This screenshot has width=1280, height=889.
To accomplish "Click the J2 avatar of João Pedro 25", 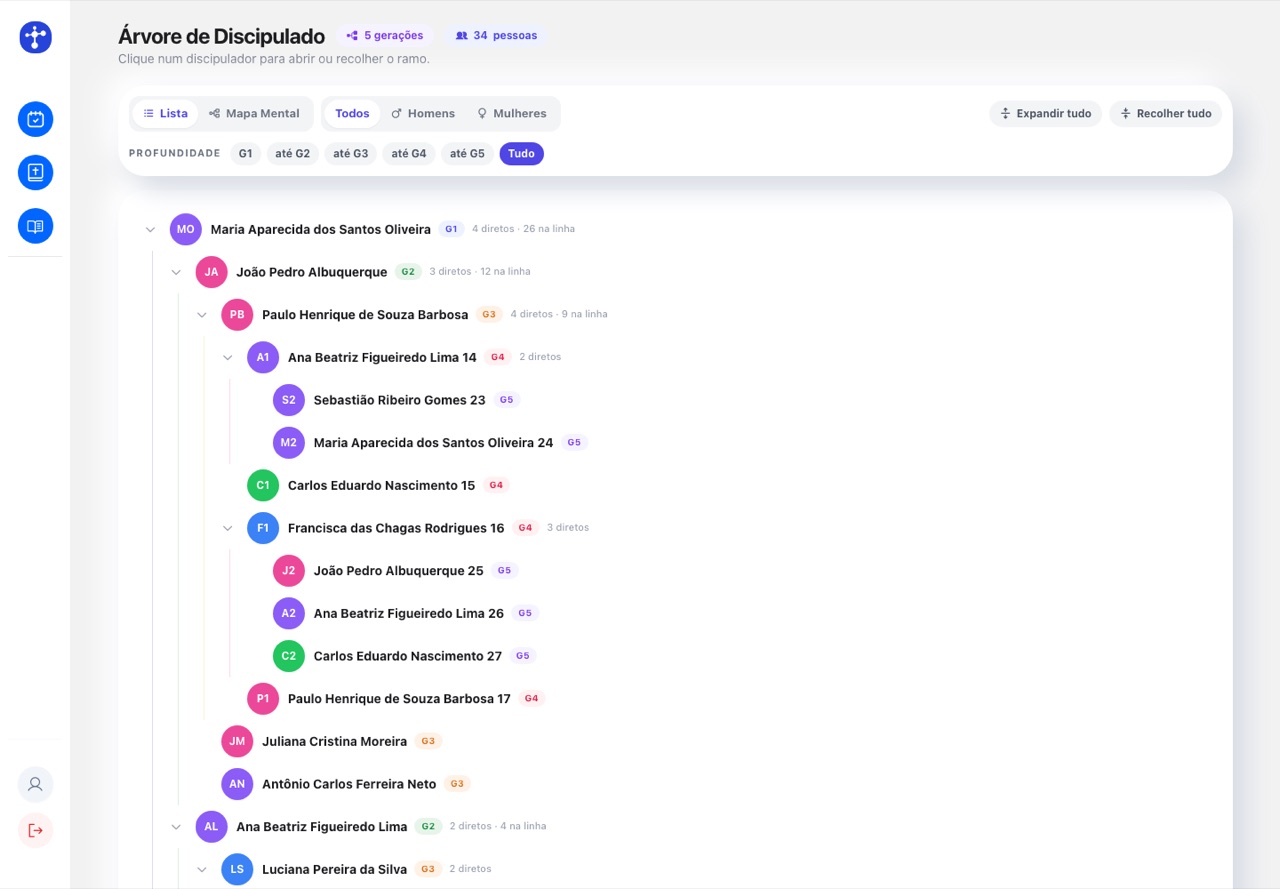I will [289, 570].
